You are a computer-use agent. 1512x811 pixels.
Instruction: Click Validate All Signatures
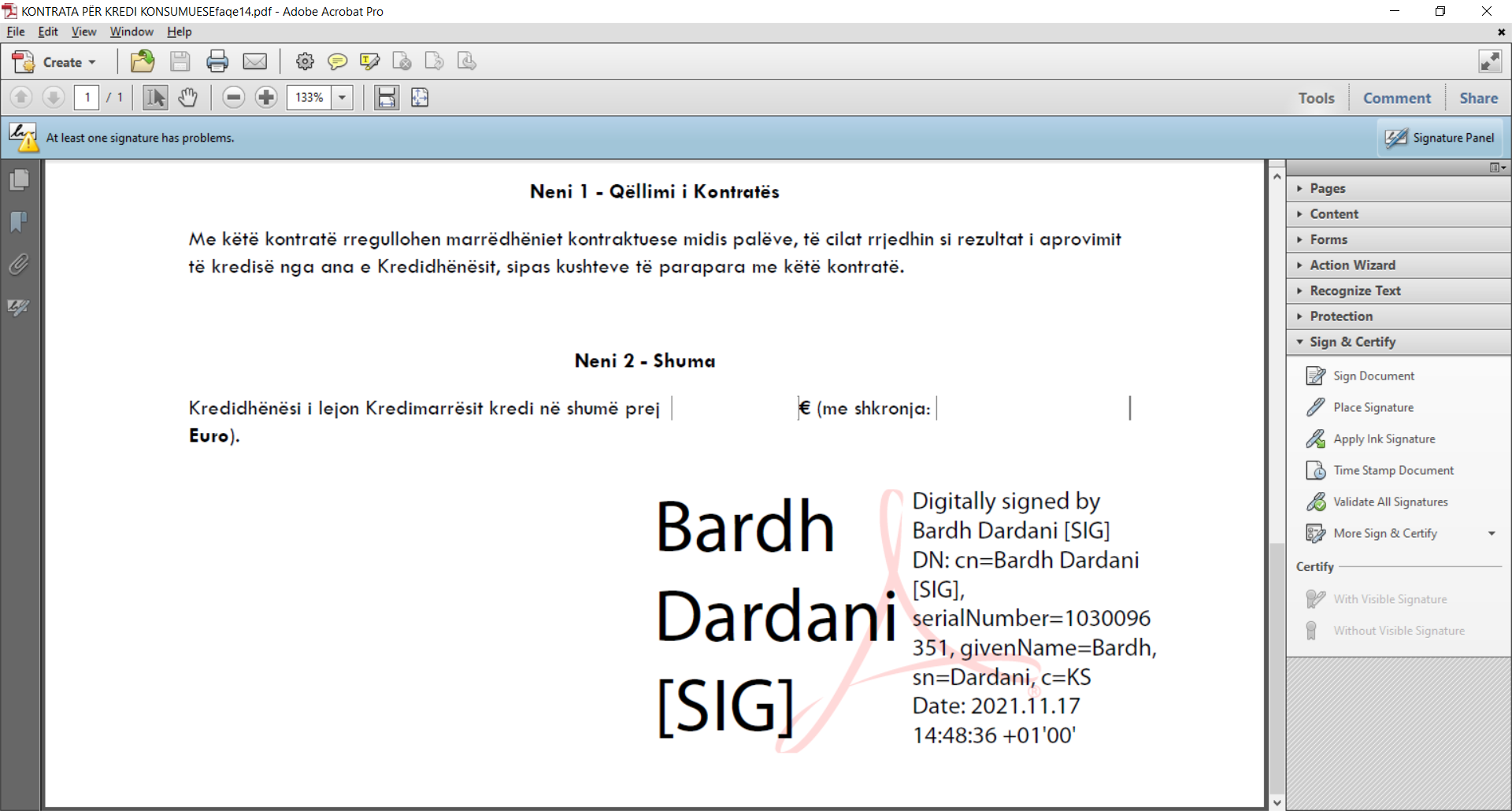1377,502
